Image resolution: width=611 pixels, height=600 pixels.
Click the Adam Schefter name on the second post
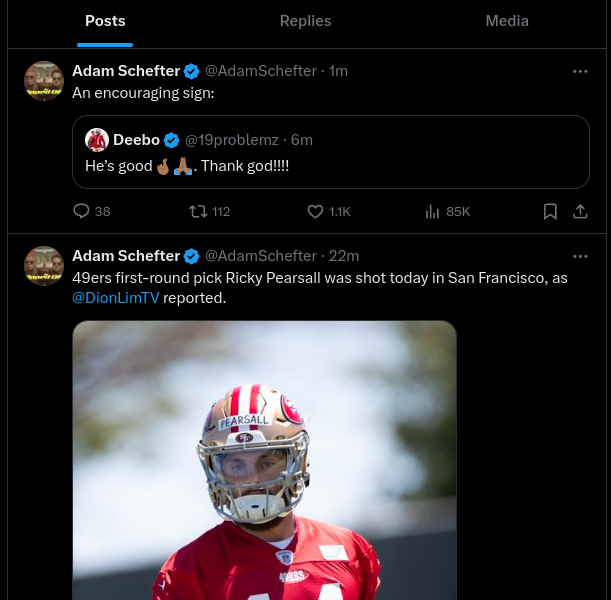pos(126,256)
